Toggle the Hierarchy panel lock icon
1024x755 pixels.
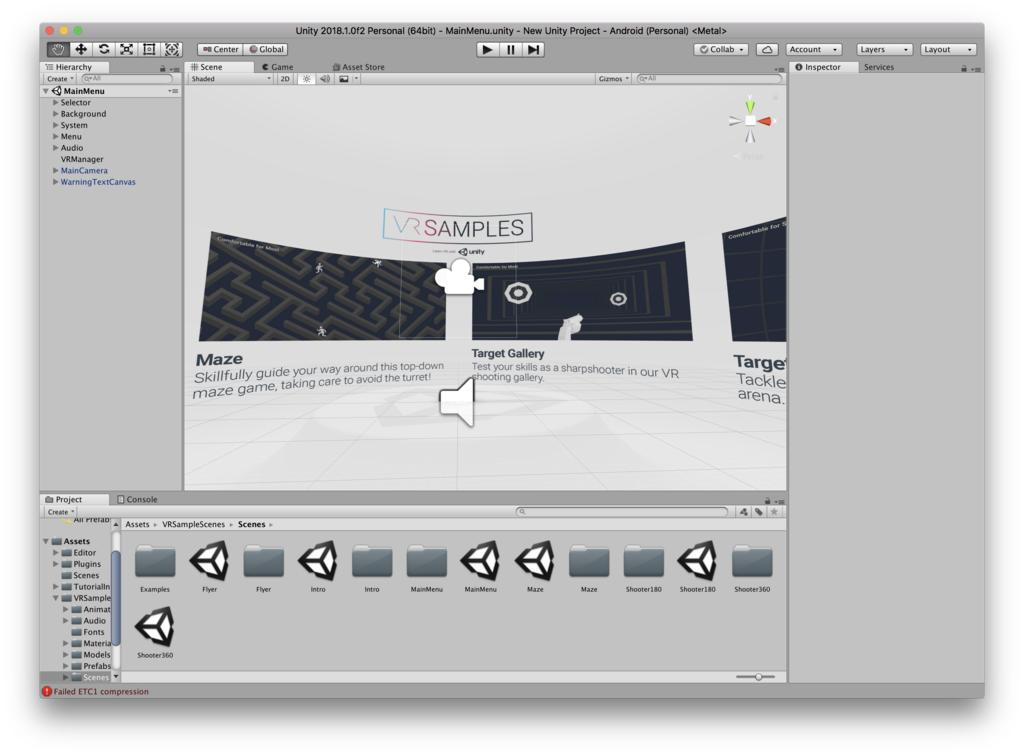click(x=162, y=68)
